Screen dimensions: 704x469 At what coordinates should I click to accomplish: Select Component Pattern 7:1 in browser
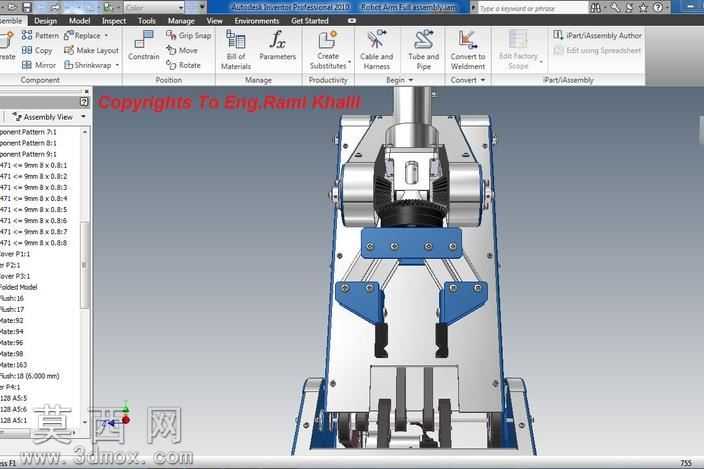(x=28, y=132)
